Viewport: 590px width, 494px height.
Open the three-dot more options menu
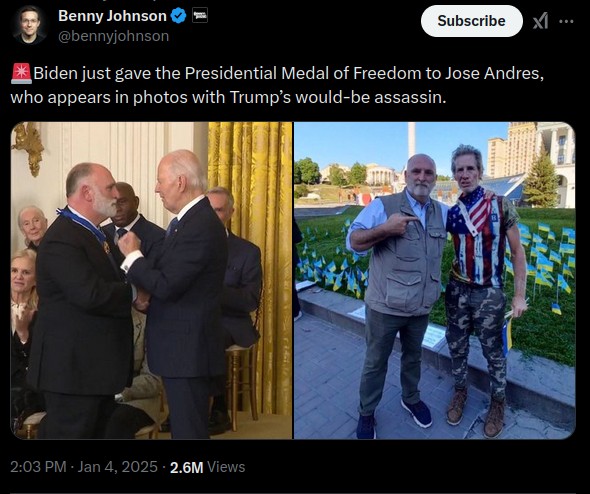click(x=566, y=21)
